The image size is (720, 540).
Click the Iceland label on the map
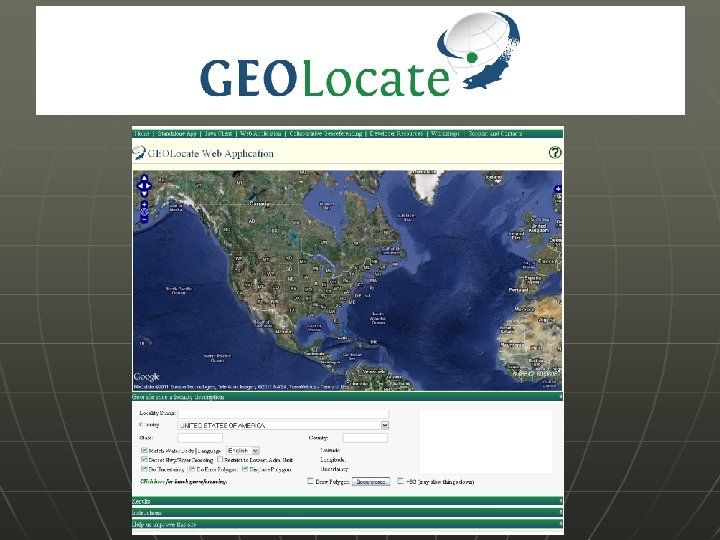[x=494, y=177]
